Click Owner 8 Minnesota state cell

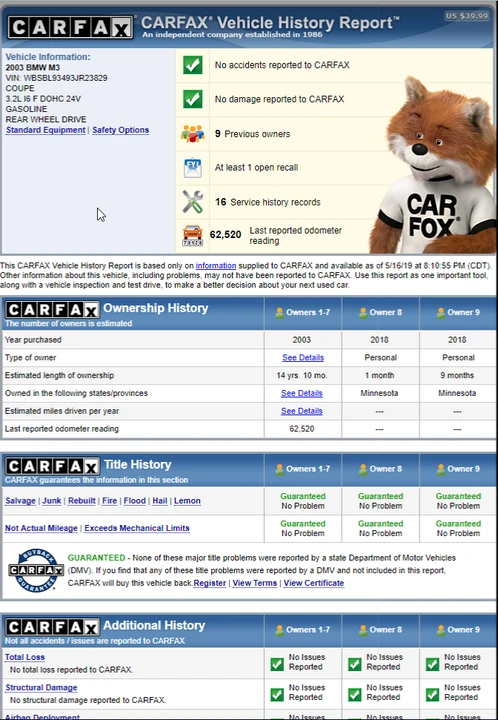point(379,393)
